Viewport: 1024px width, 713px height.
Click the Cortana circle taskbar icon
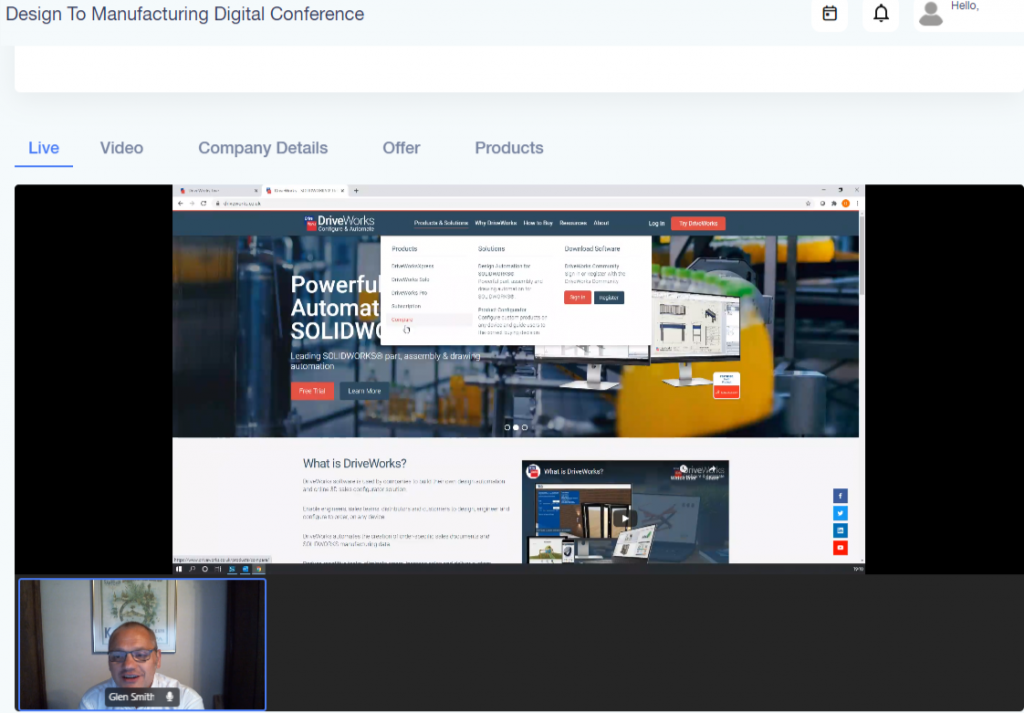point(205,569)
